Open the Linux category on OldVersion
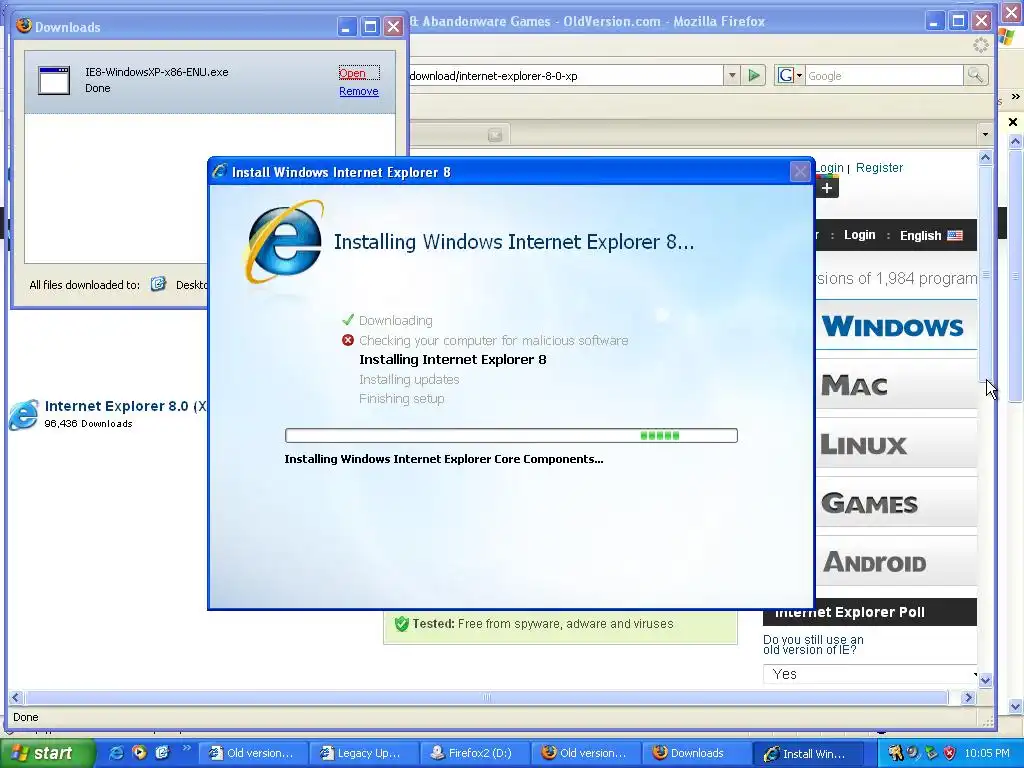This screenshot has width=1024, height=768. tap(895, 444)
